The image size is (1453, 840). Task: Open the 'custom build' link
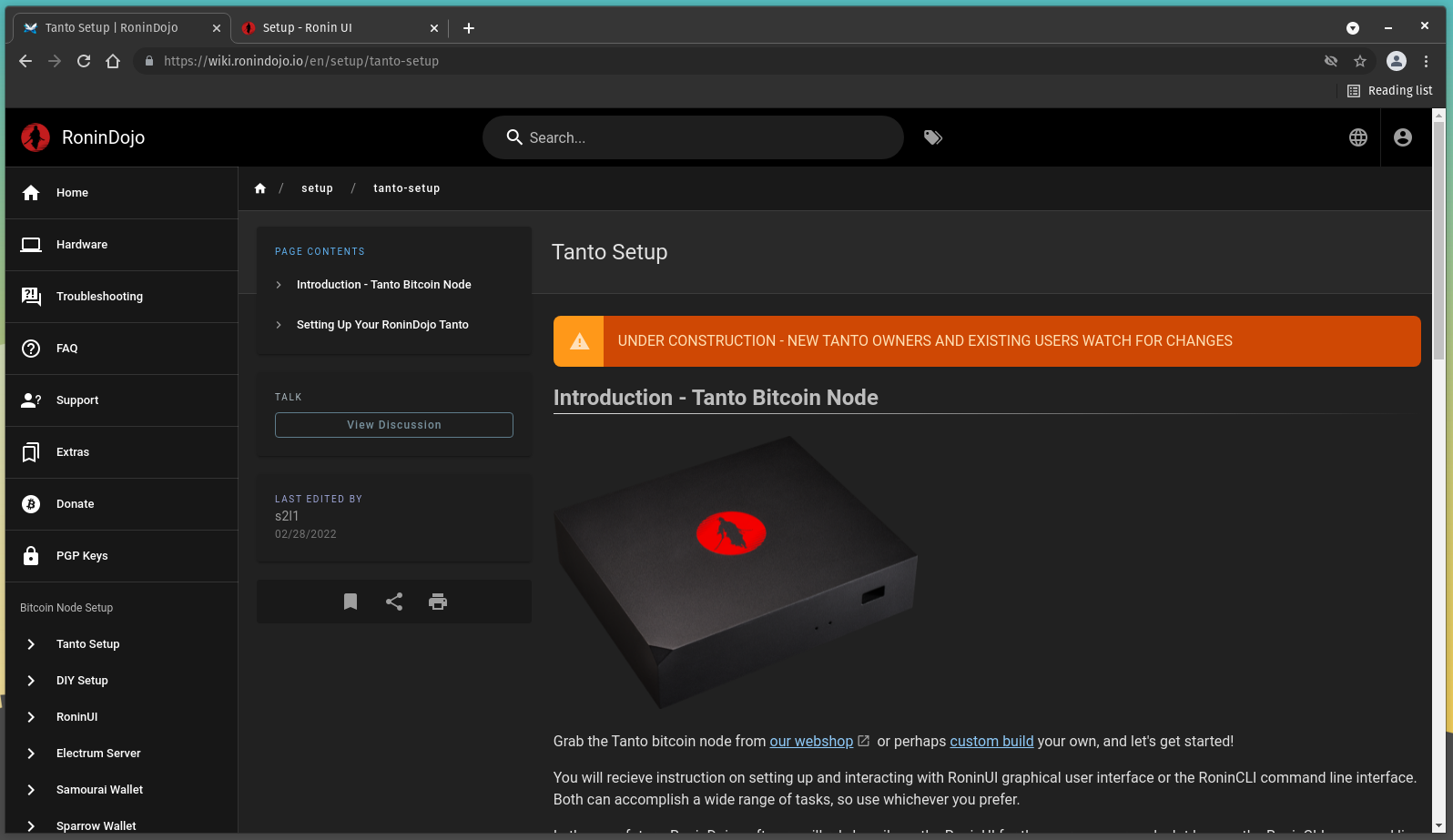click(x=991, y=742)
